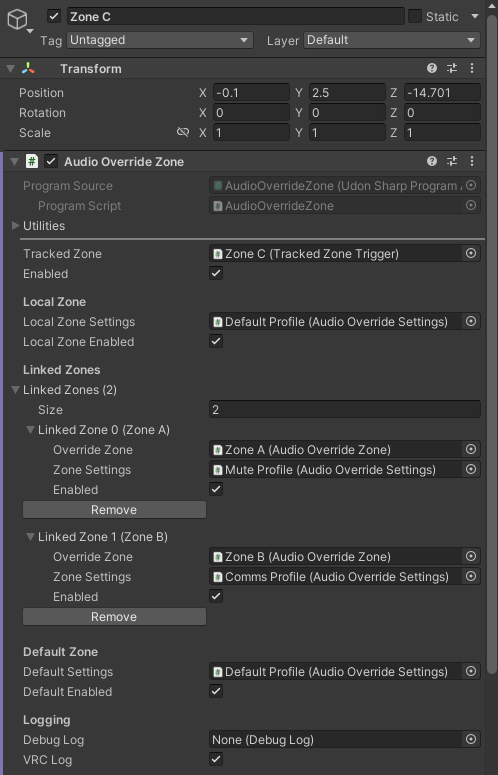The image size is (498, 775).
Task: Toggle the Static checkbox
Action: (415, 16)
